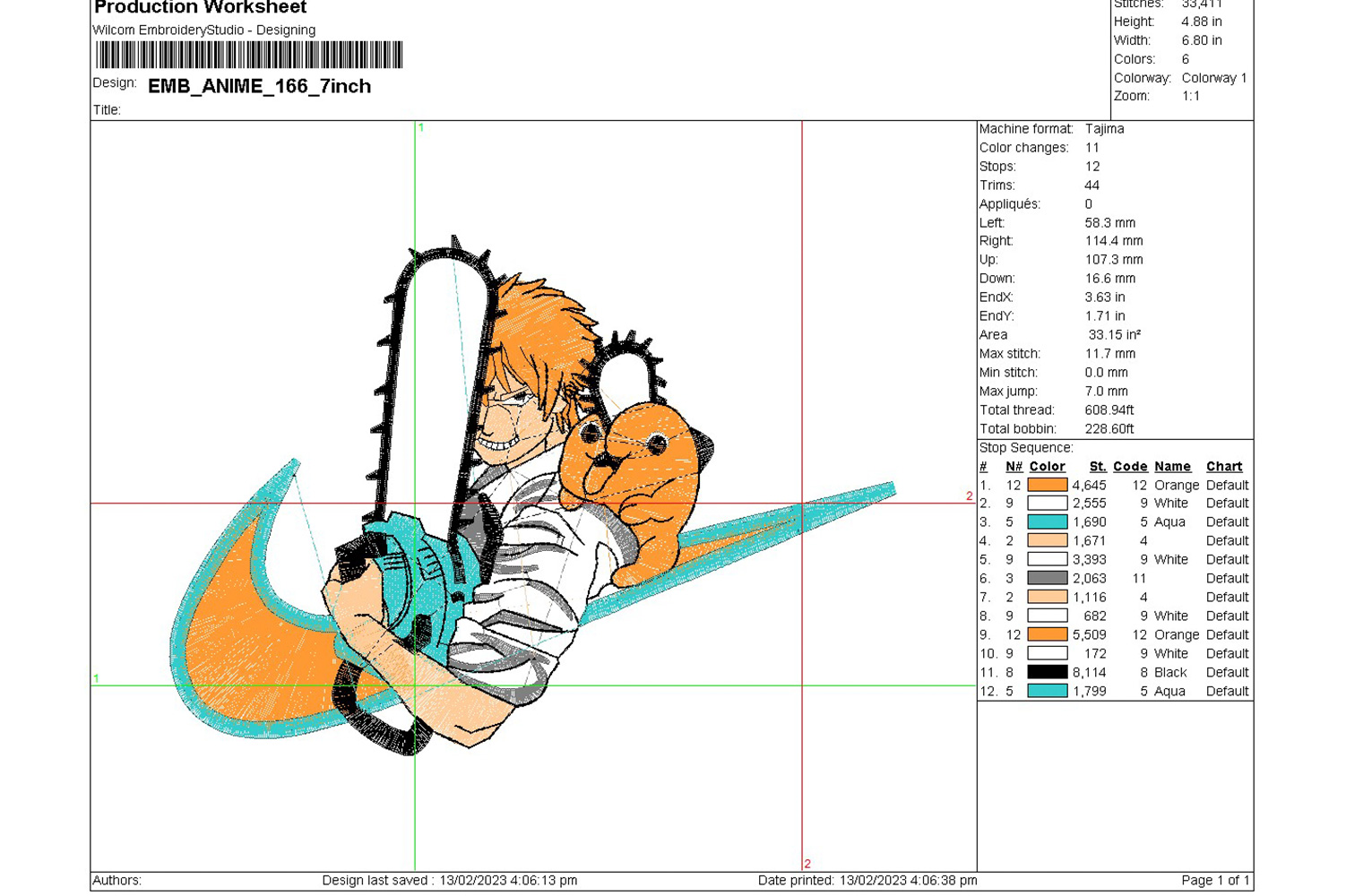Click the 'Design last saved' timestamp
The width and height of the screenshot is (1346, 896).
(450, 880)
